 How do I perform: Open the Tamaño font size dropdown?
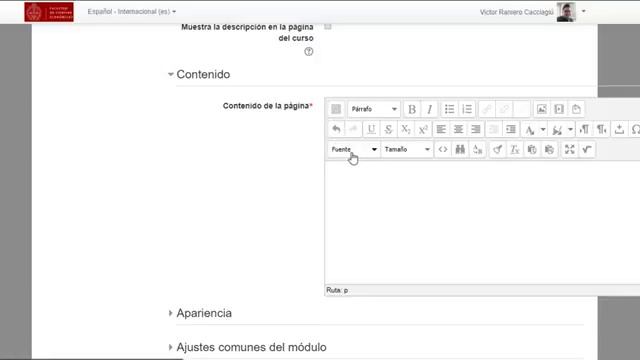tap(407, 149)
